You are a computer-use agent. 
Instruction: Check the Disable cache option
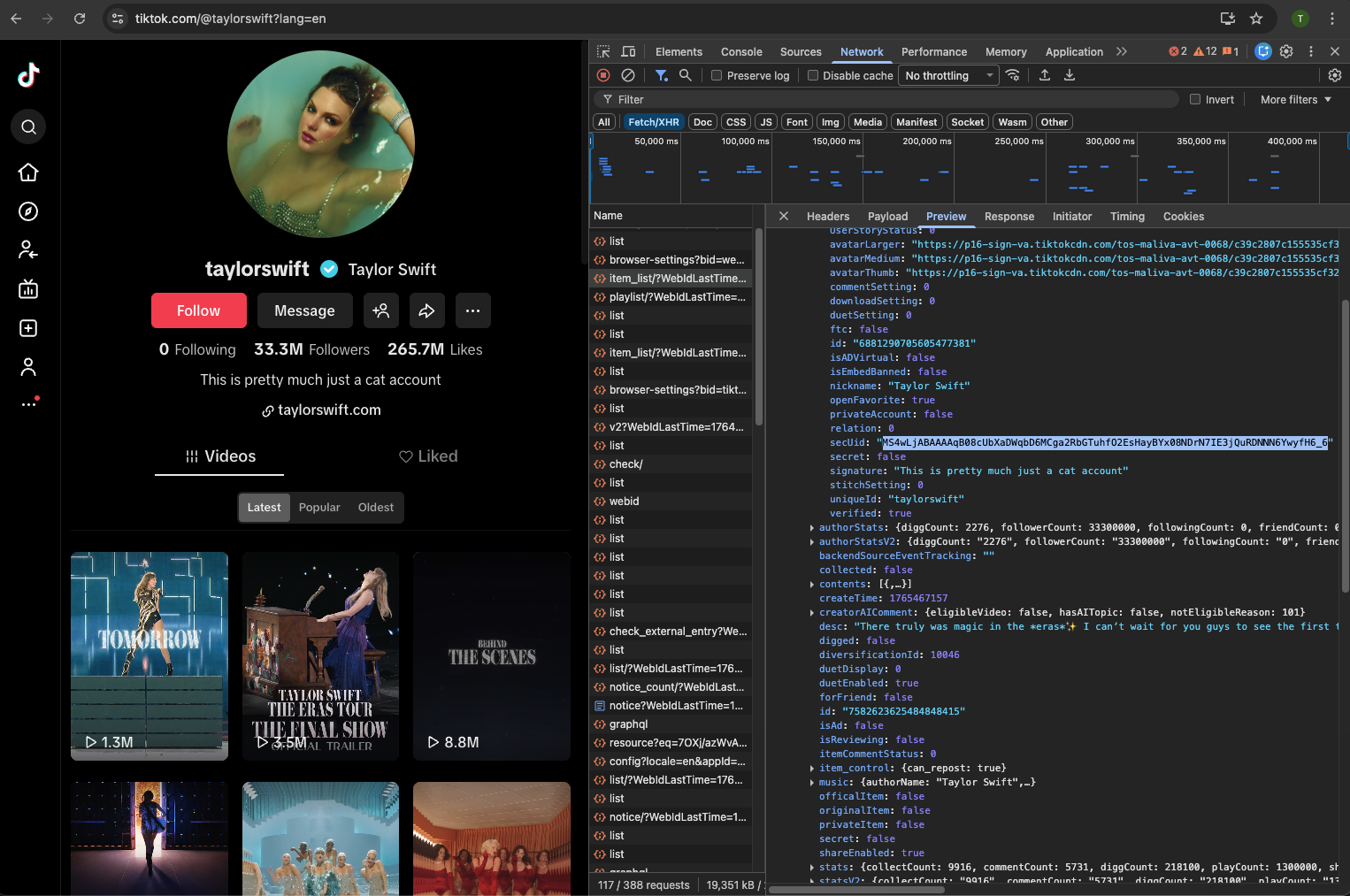click(x=813, y=76)
